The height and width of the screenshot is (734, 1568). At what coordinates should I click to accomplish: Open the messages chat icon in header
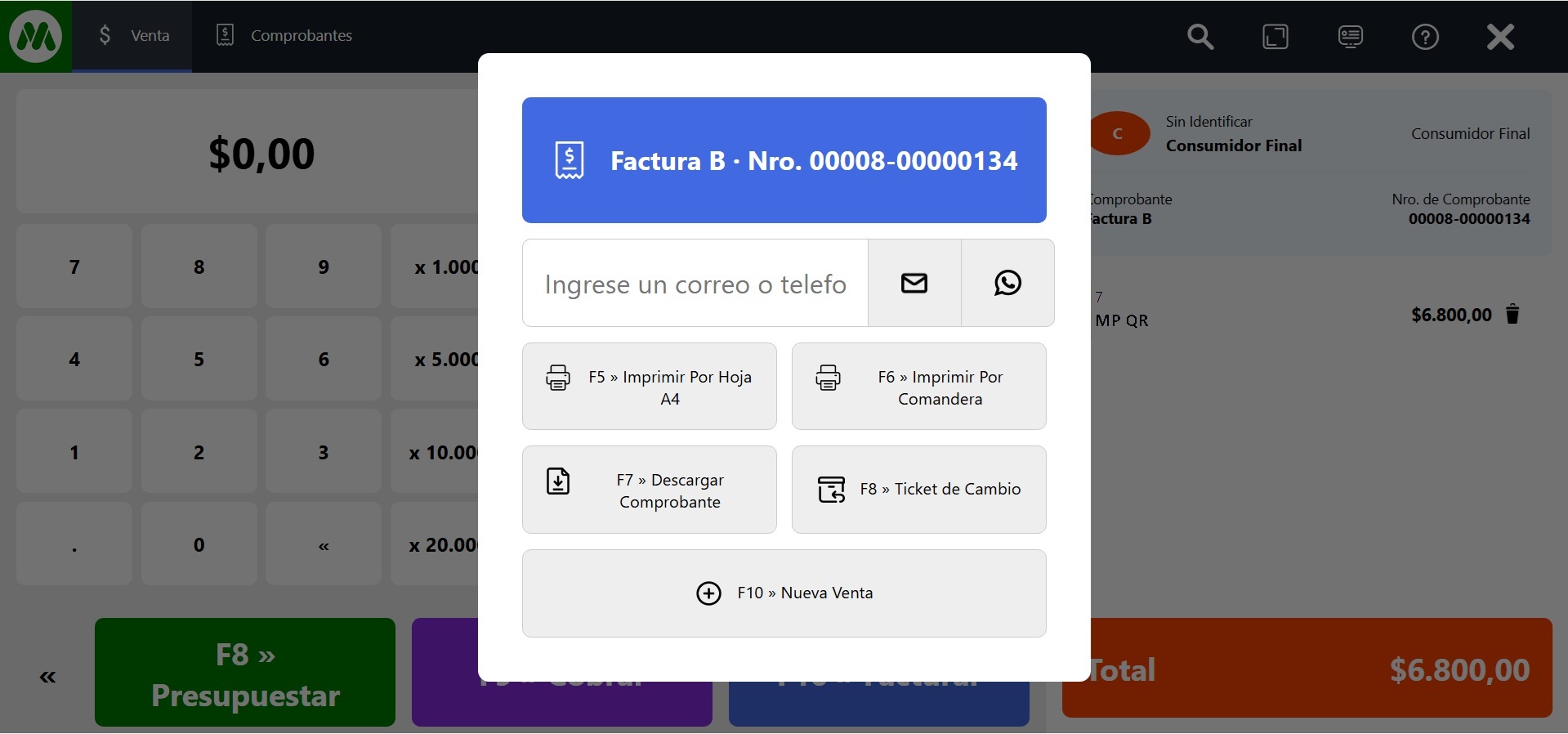tap(1350, 37)
